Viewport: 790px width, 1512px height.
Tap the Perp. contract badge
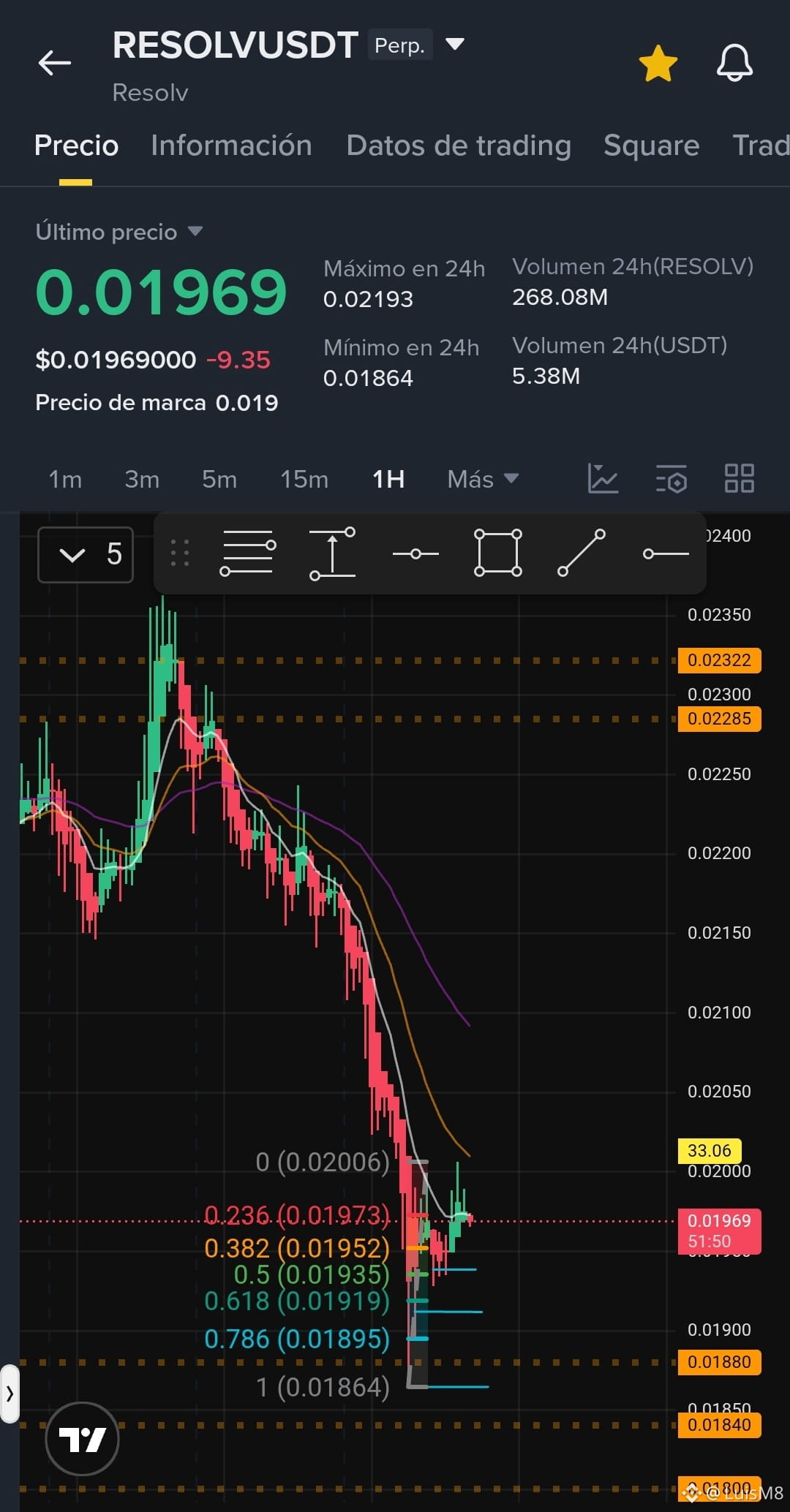click(399, 45)
